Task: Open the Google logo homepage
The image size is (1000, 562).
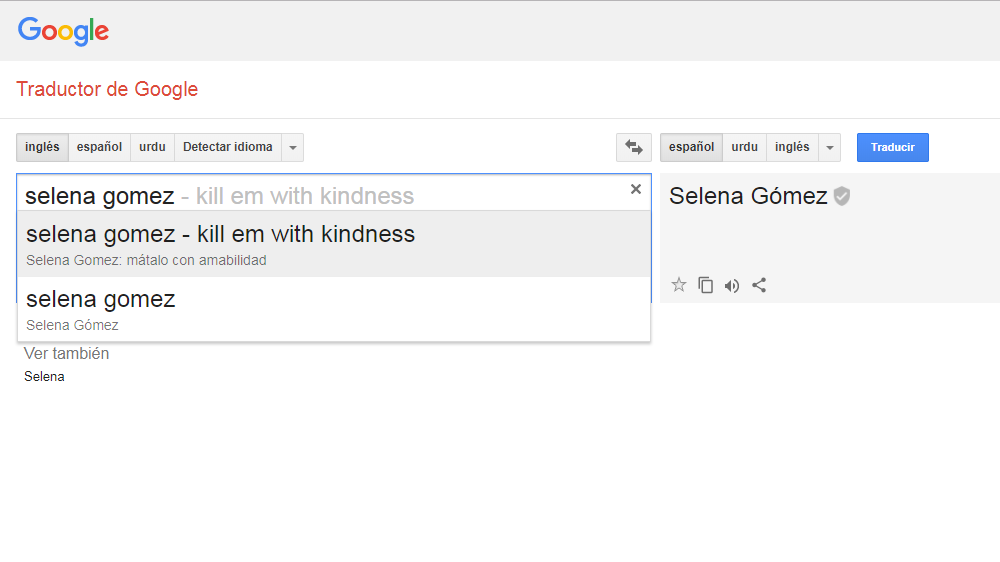Action: 63,31
